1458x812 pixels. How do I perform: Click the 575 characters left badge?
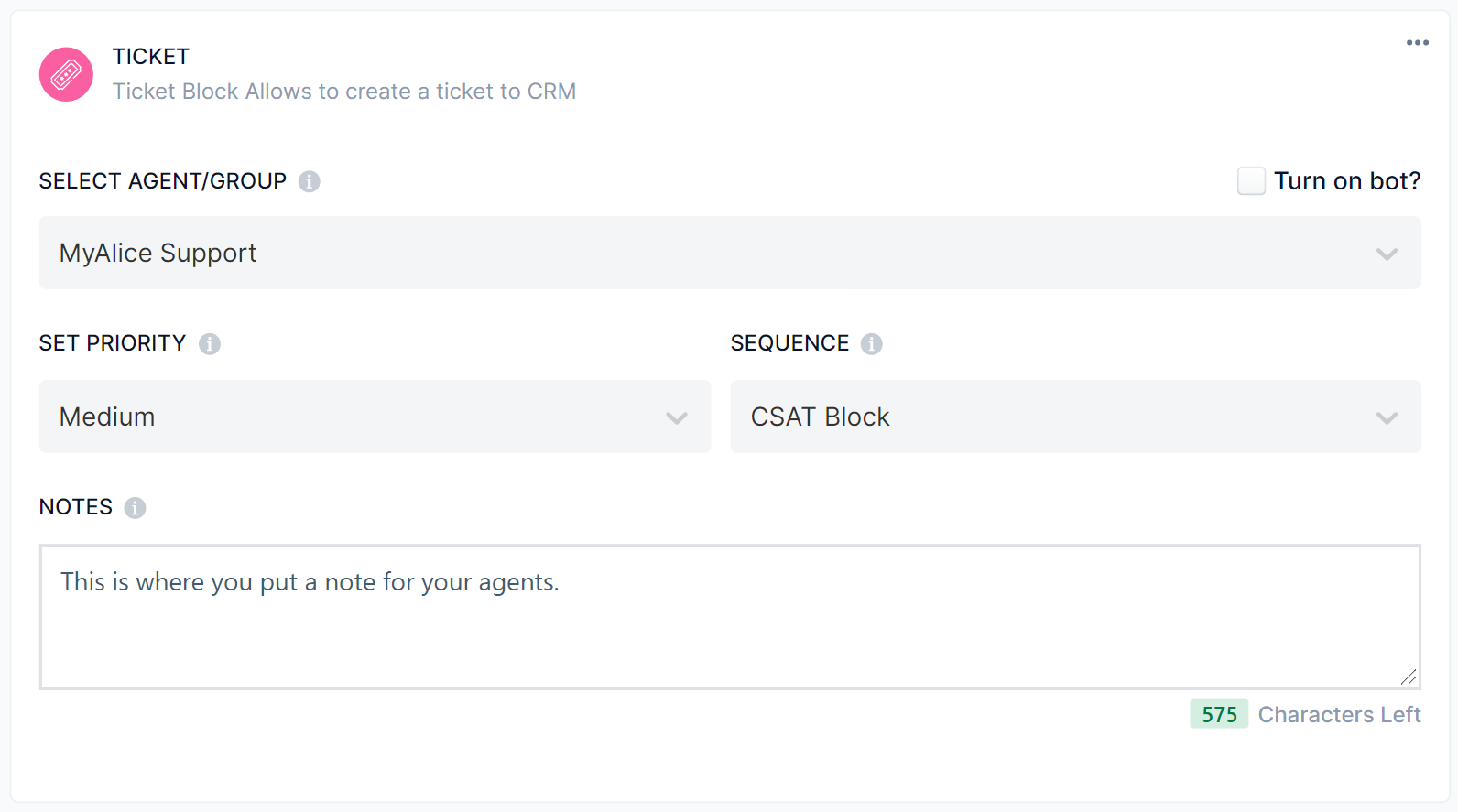coord(1219,714)
